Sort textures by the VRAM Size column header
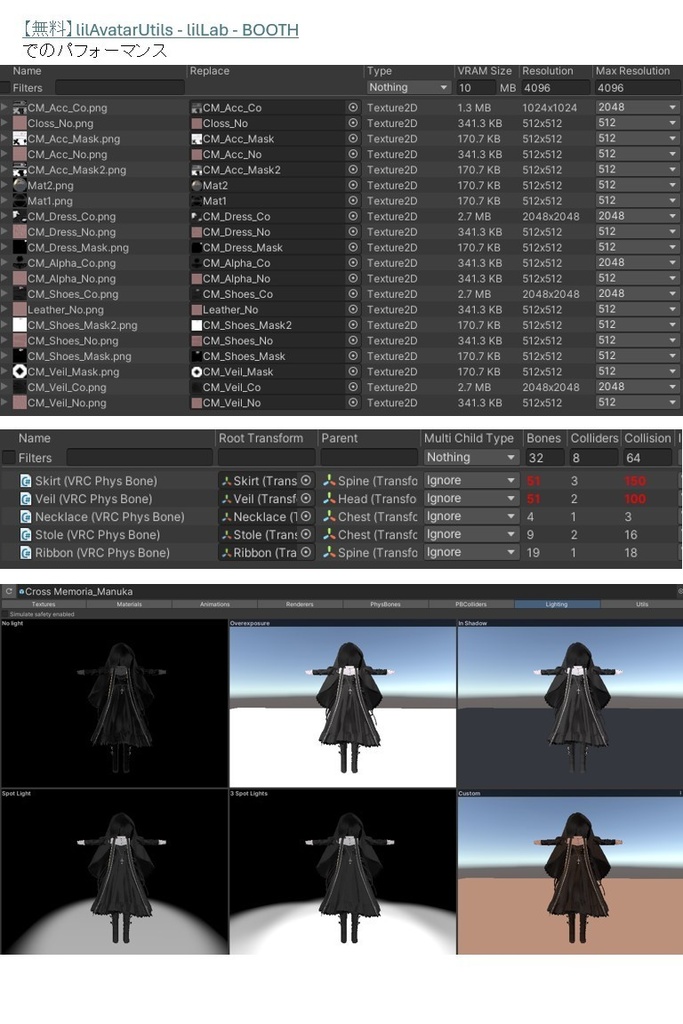 (x=484, y=71)
